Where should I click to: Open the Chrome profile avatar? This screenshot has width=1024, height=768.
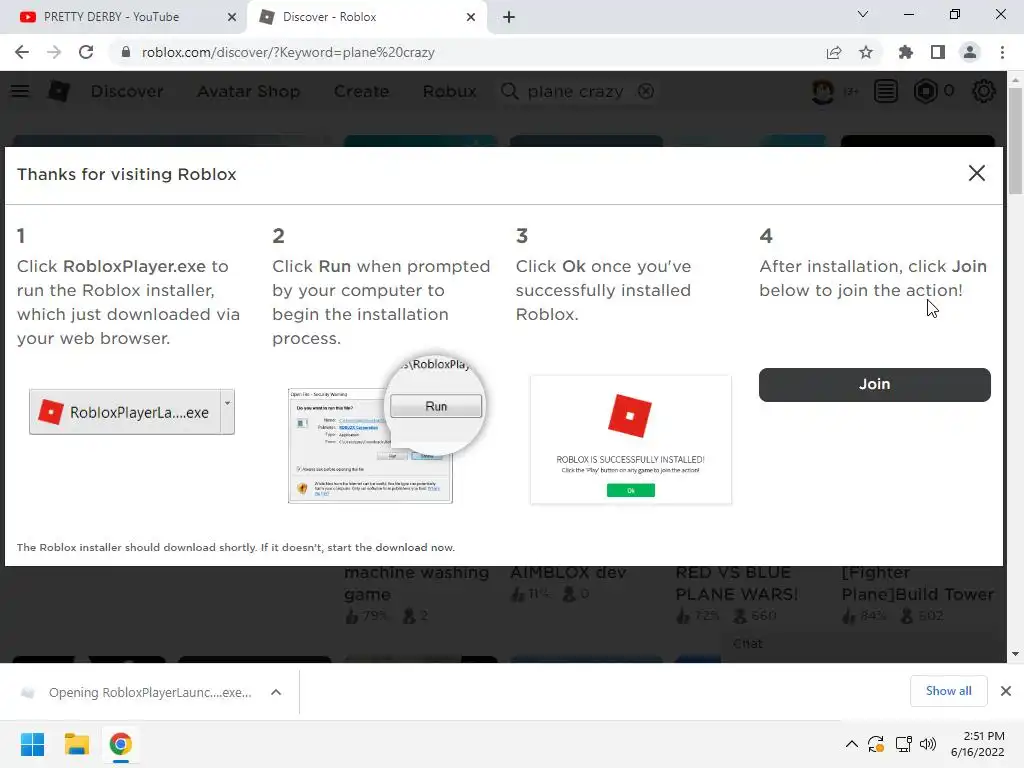970,52
